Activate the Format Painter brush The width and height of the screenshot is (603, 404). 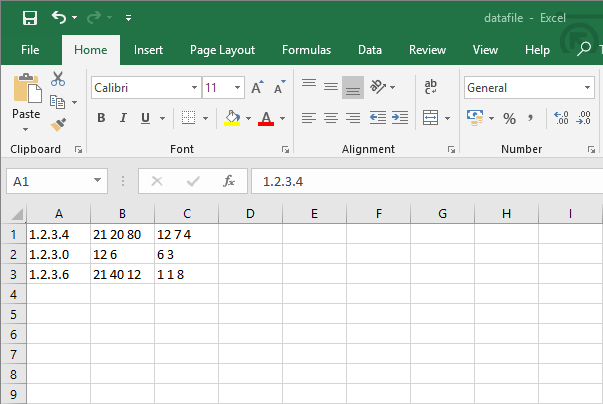pyautogui.click(x=58, y=125)
